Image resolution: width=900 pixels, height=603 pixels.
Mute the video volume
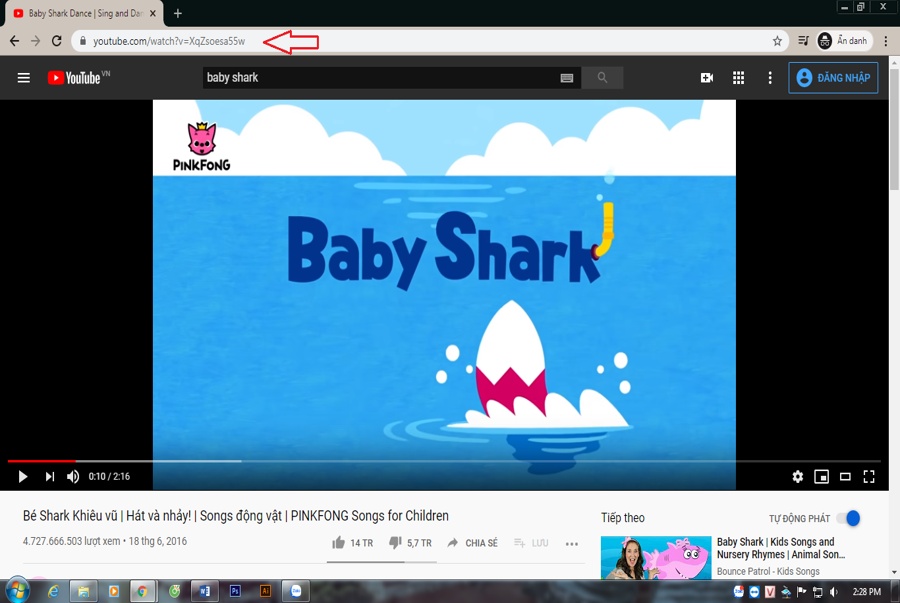coord(73,477)
